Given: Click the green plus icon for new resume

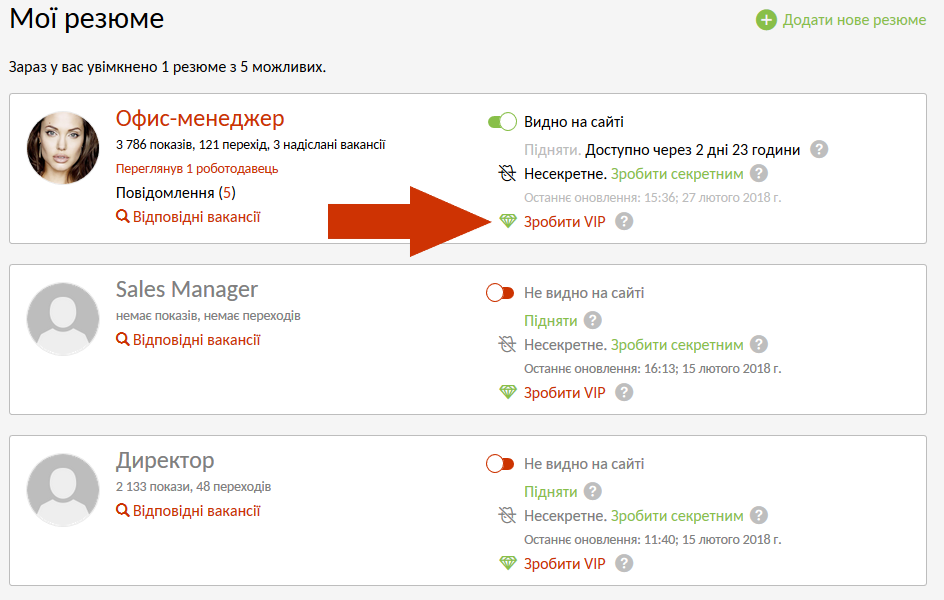Looking at the screenshot, I should 766,20.
